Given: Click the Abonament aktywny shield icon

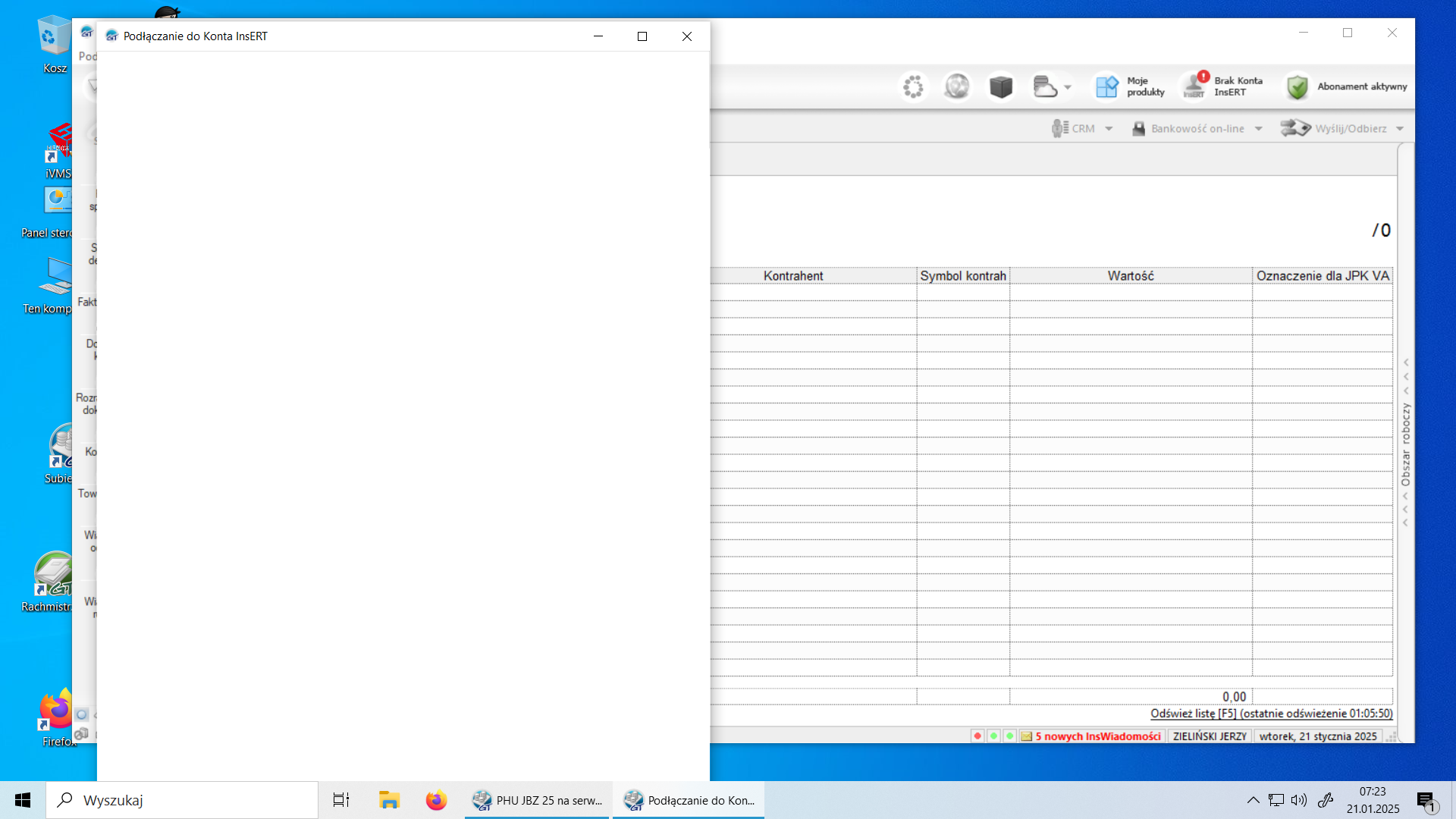Looking at the screenshot, I should click(x=1297, y=86).
